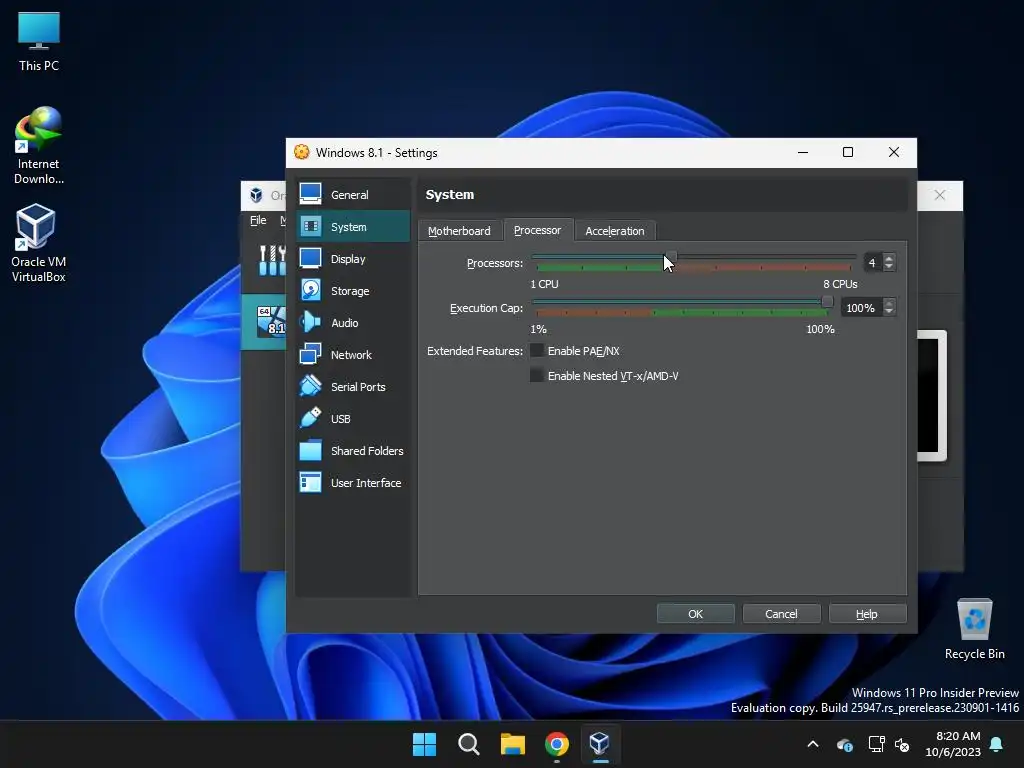Open Serial Ports settings category
Image resolution: width=1024 pixels, height=768 pixels.
(353, 387)
